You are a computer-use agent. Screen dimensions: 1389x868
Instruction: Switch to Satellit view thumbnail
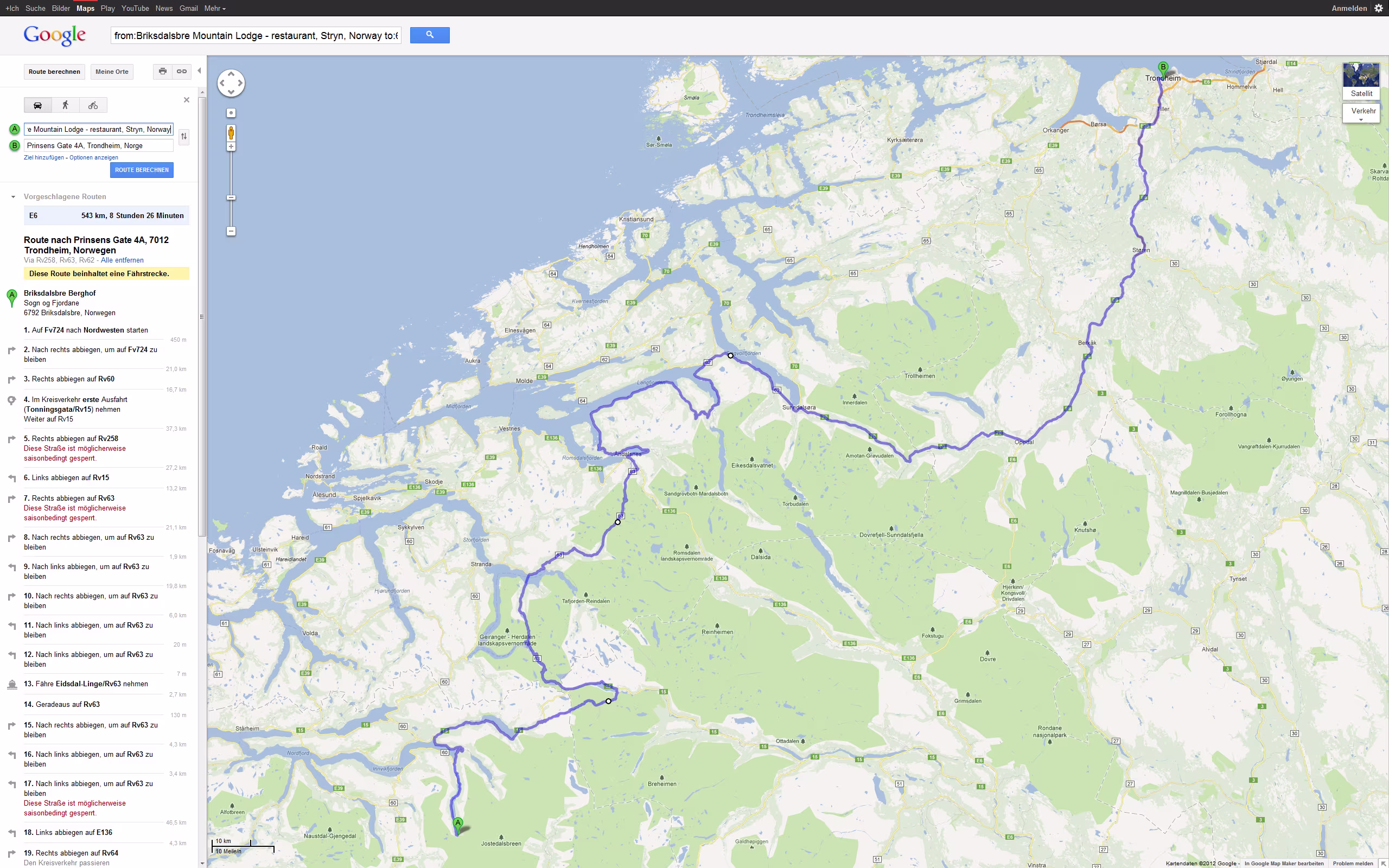1361,81
